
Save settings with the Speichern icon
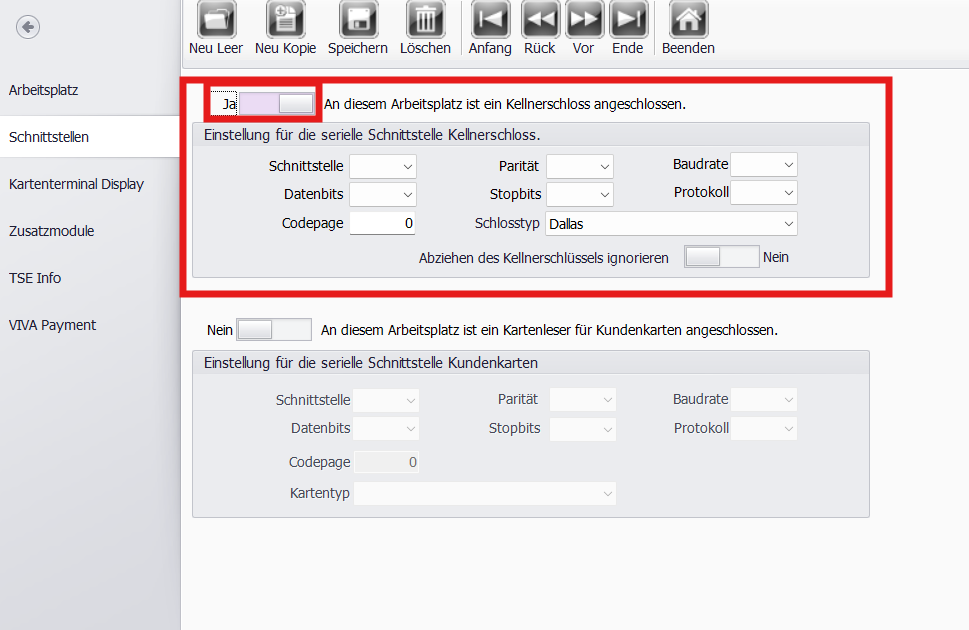(x=358, y=19)
